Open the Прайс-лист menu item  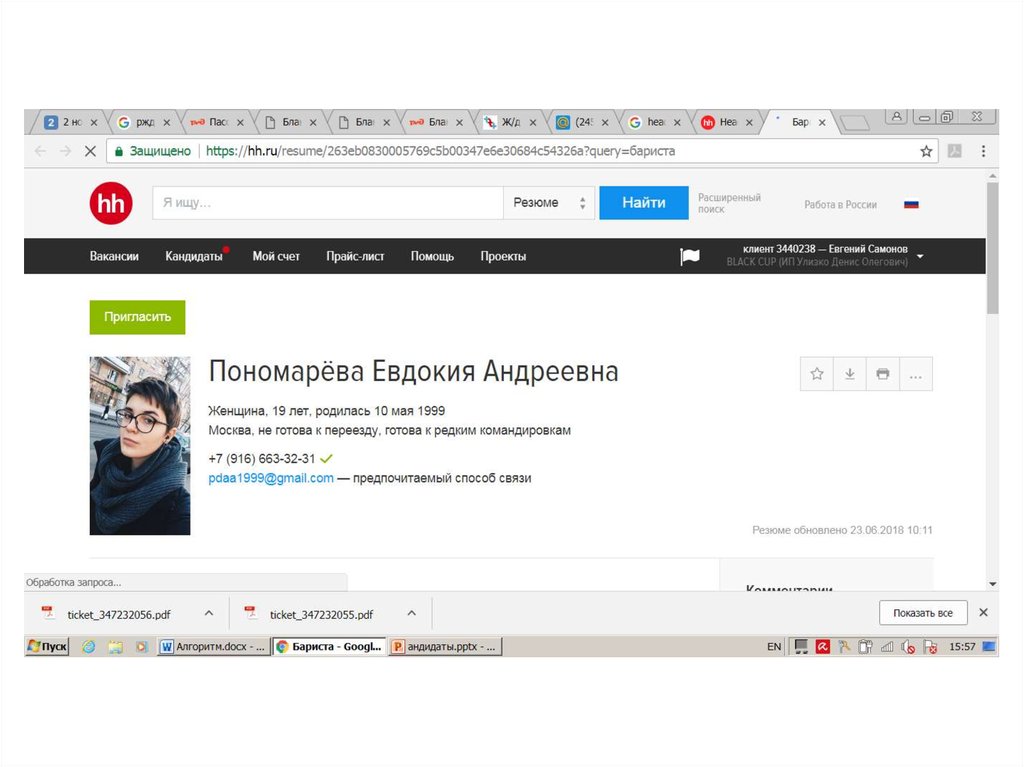coord(355,256)
